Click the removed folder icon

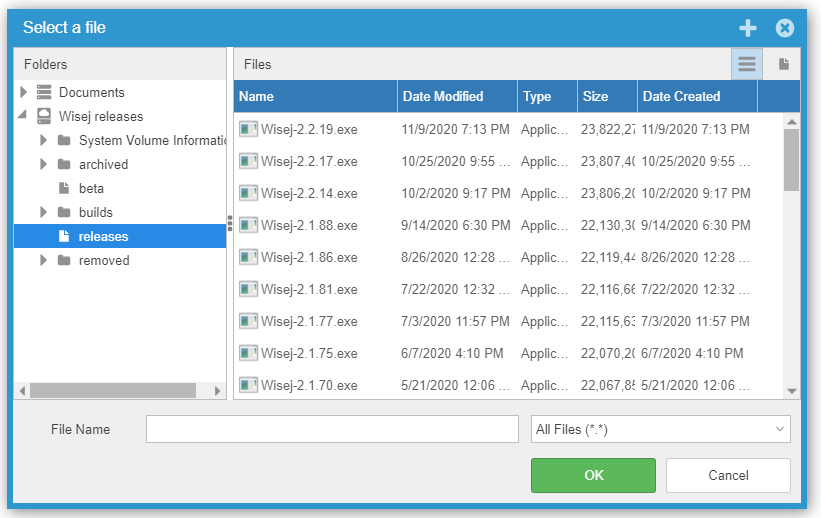point(64,260)
